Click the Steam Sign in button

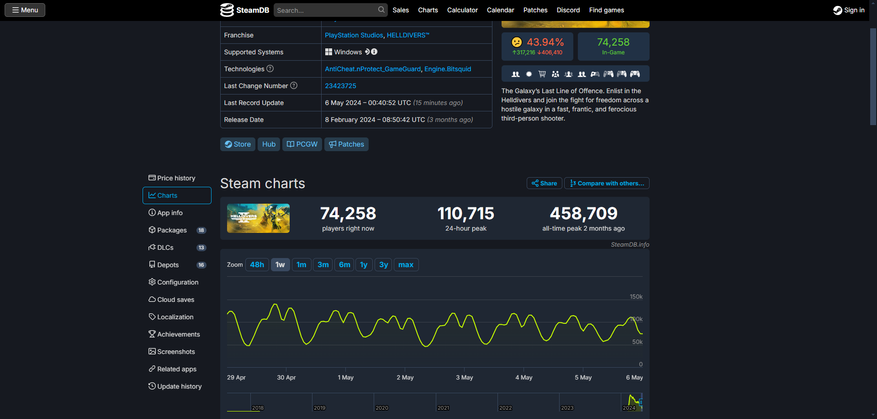pos(849,10)
